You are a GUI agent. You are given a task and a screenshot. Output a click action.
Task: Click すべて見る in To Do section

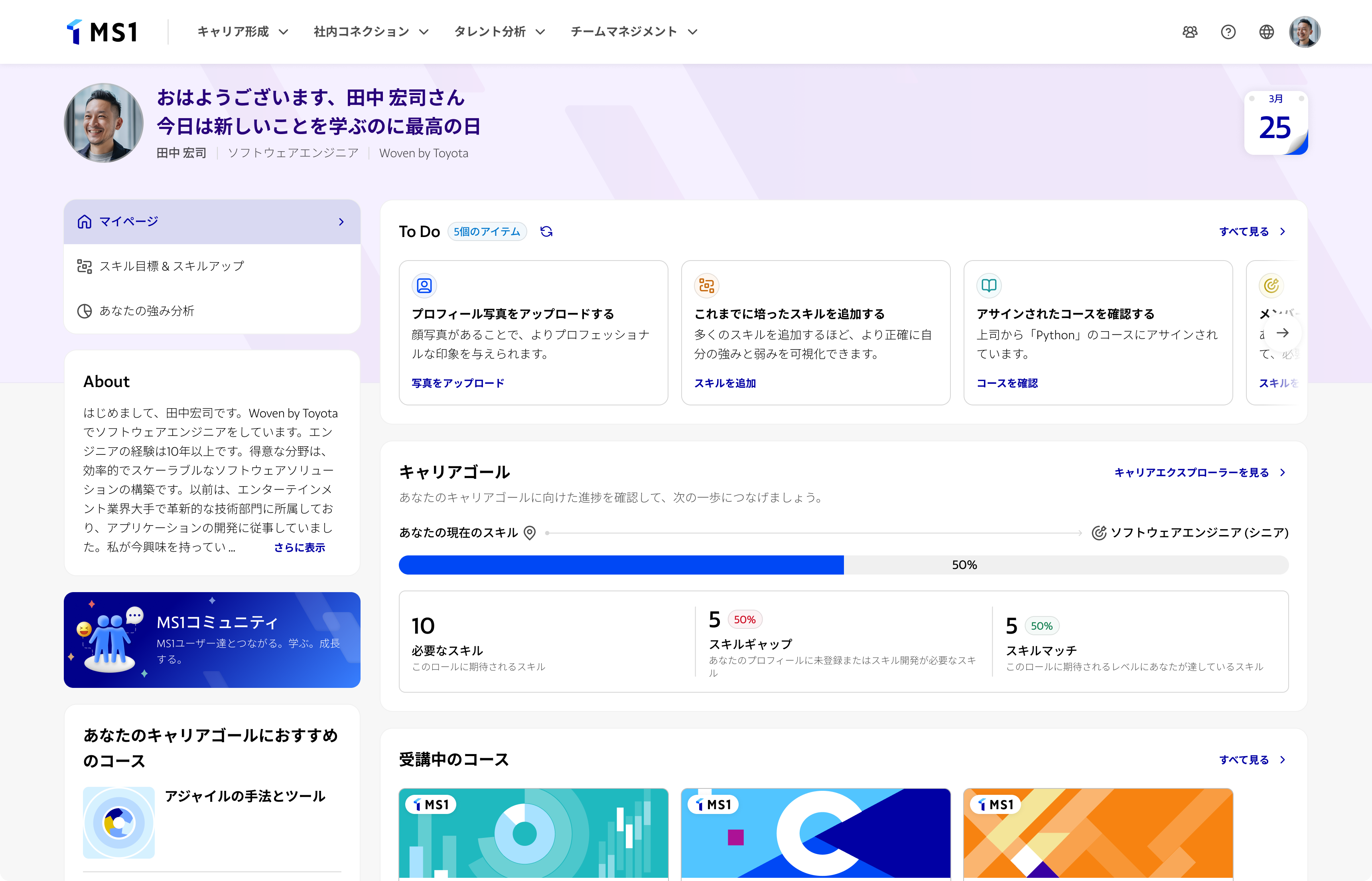pyautogui.click(x=1252, y=232)
